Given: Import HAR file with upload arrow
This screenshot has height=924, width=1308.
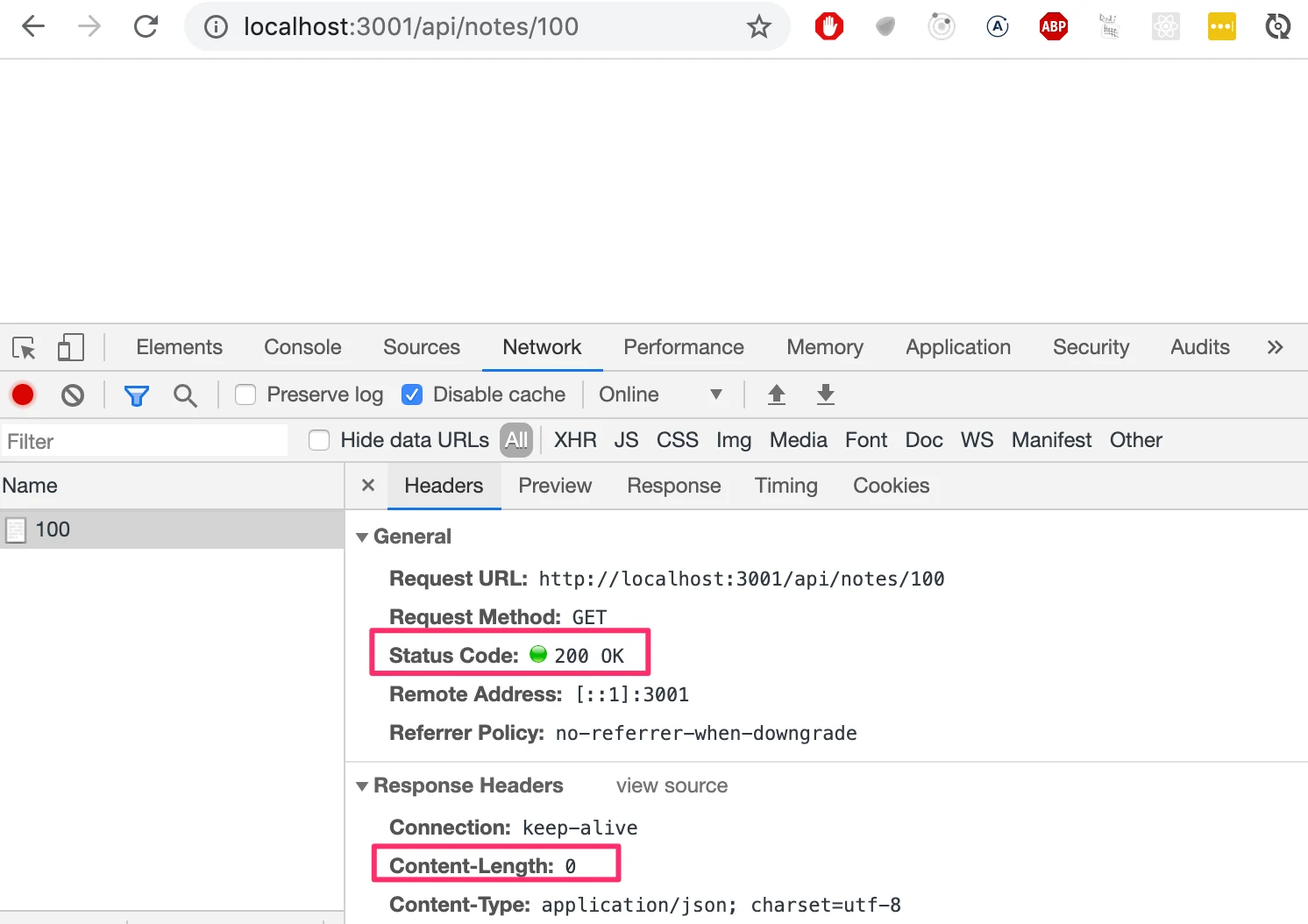Looking at the screenshot, I should coord(777,395).
